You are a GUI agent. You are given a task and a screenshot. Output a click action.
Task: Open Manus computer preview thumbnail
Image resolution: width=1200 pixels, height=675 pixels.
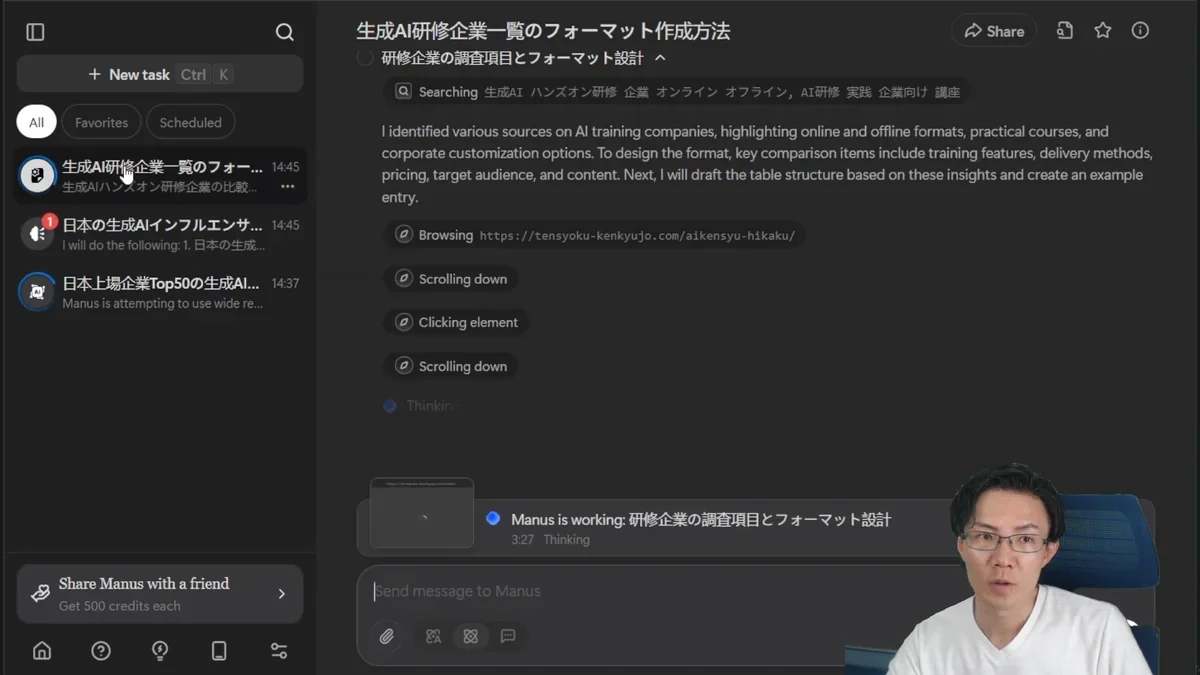click(422, 513)
